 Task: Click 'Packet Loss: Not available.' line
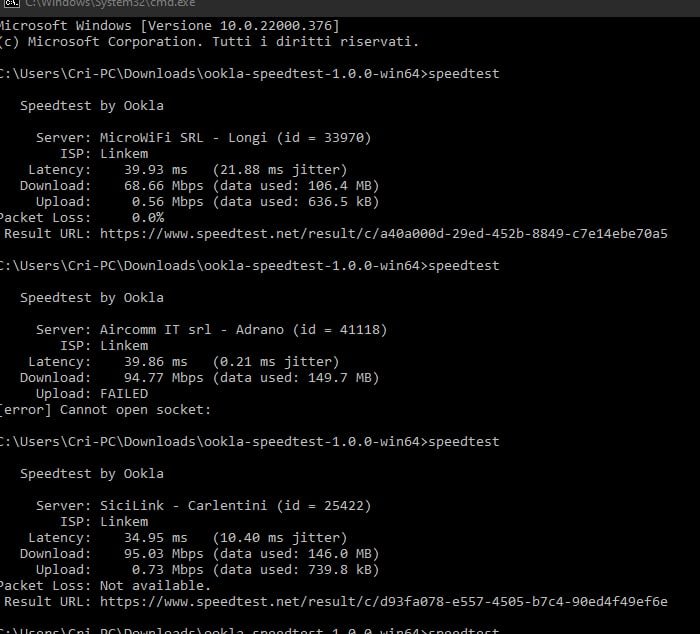point(105,586)
